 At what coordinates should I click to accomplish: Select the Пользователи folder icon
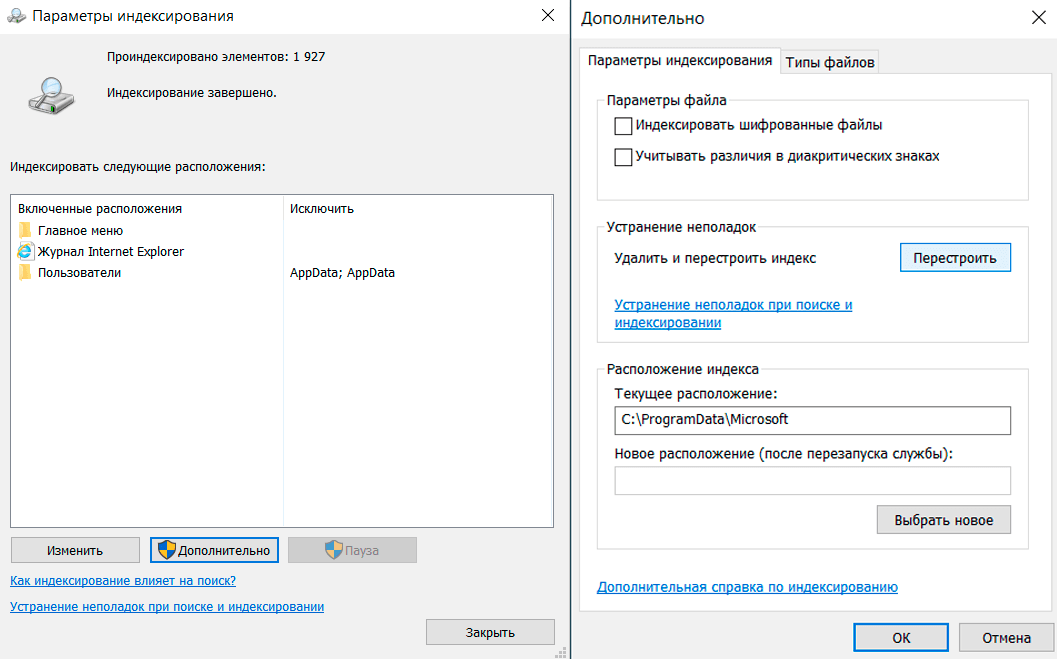pyautogui.click(x=25, y=272)
